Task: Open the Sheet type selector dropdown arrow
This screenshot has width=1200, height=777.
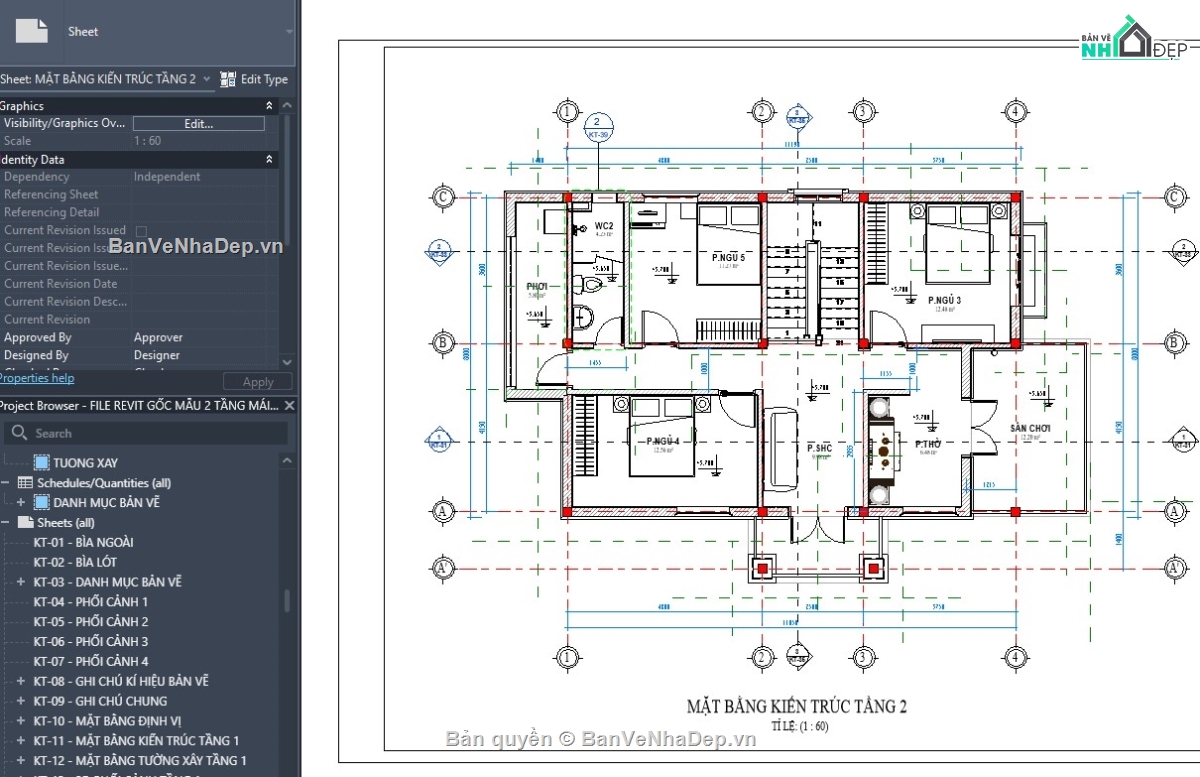Action: 290,32
